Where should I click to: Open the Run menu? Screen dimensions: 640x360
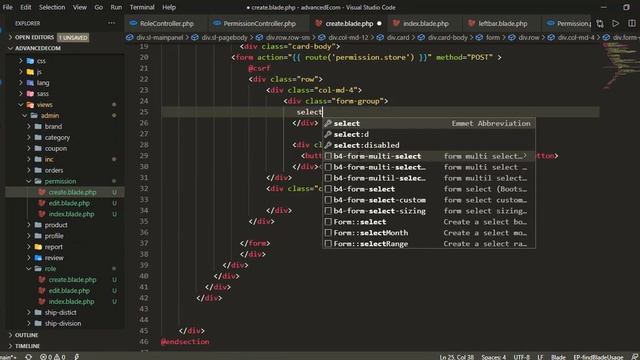click(x=116, y=7)
